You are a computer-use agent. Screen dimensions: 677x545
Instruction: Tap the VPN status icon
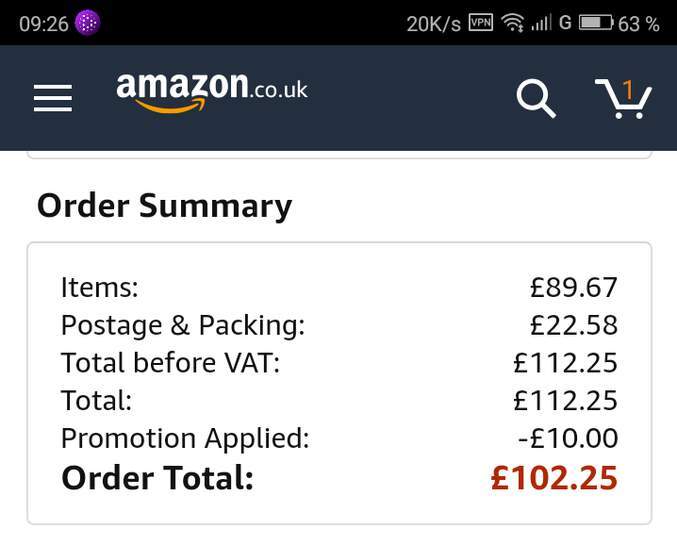[x=481, y=22]
